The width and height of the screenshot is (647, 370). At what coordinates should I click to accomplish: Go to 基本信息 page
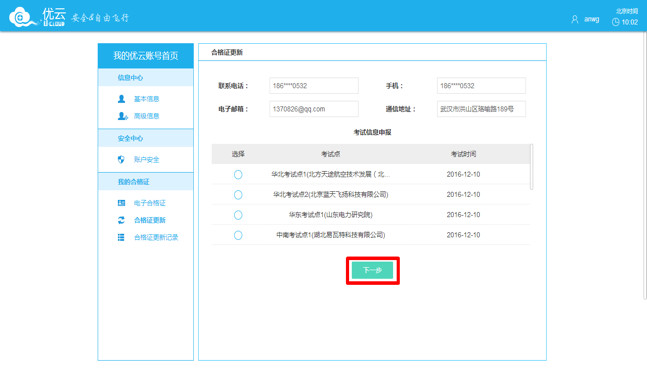pyautogui.click(x=146, y=99)
